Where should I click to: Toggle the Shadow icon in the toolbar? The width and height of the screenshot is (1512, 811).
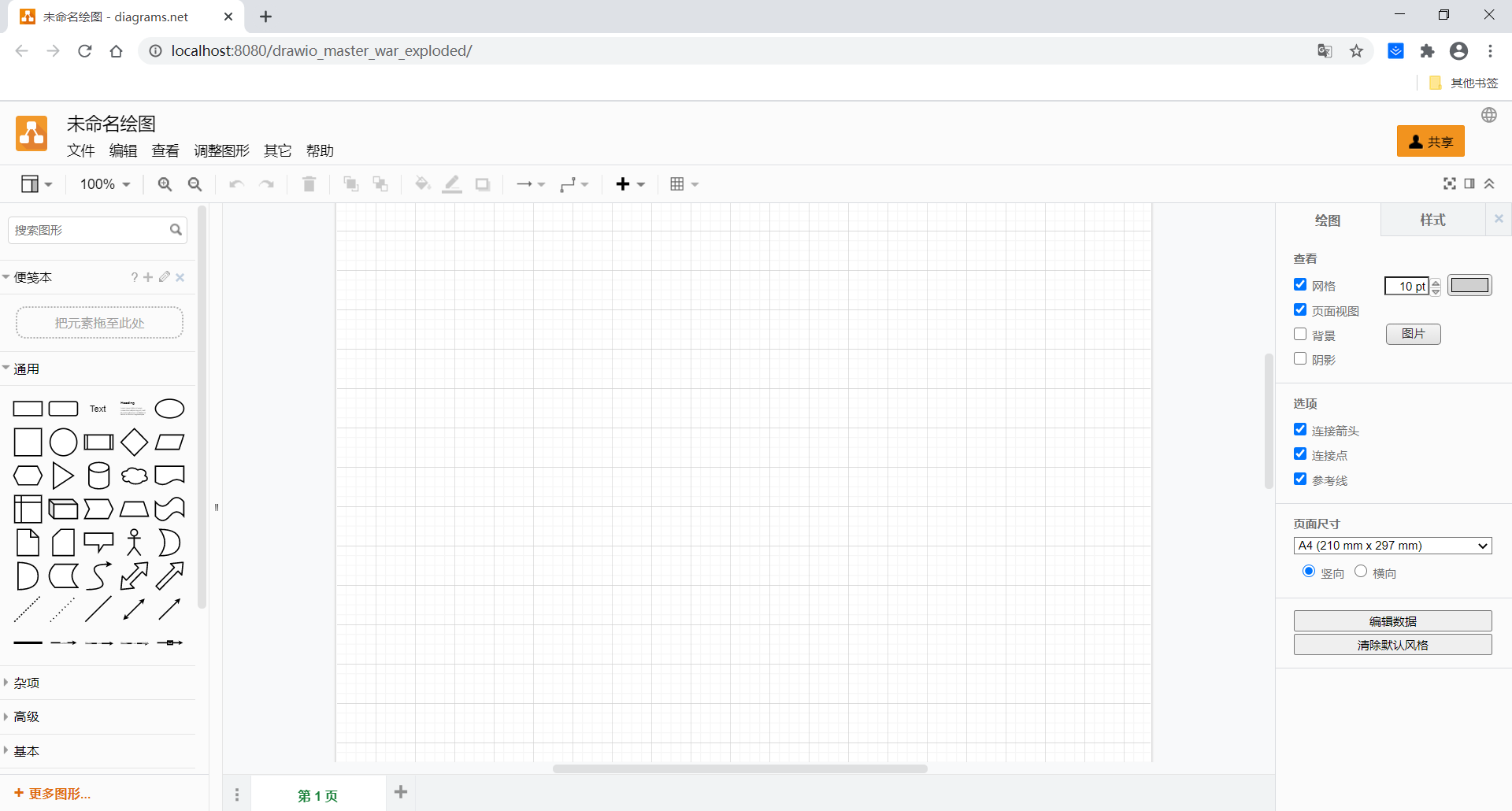[x=482, y=183]
